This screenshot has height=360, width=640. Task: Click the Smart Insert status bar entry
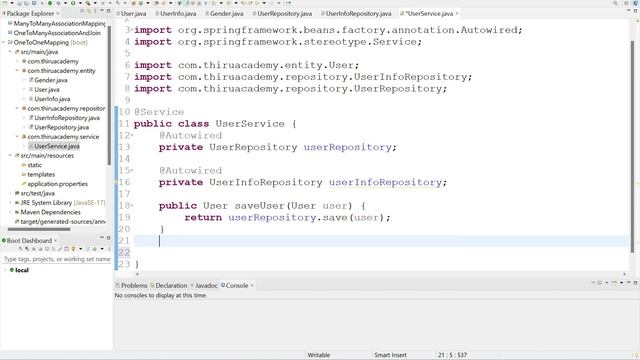pyautogui.click(x=390, y=355)
